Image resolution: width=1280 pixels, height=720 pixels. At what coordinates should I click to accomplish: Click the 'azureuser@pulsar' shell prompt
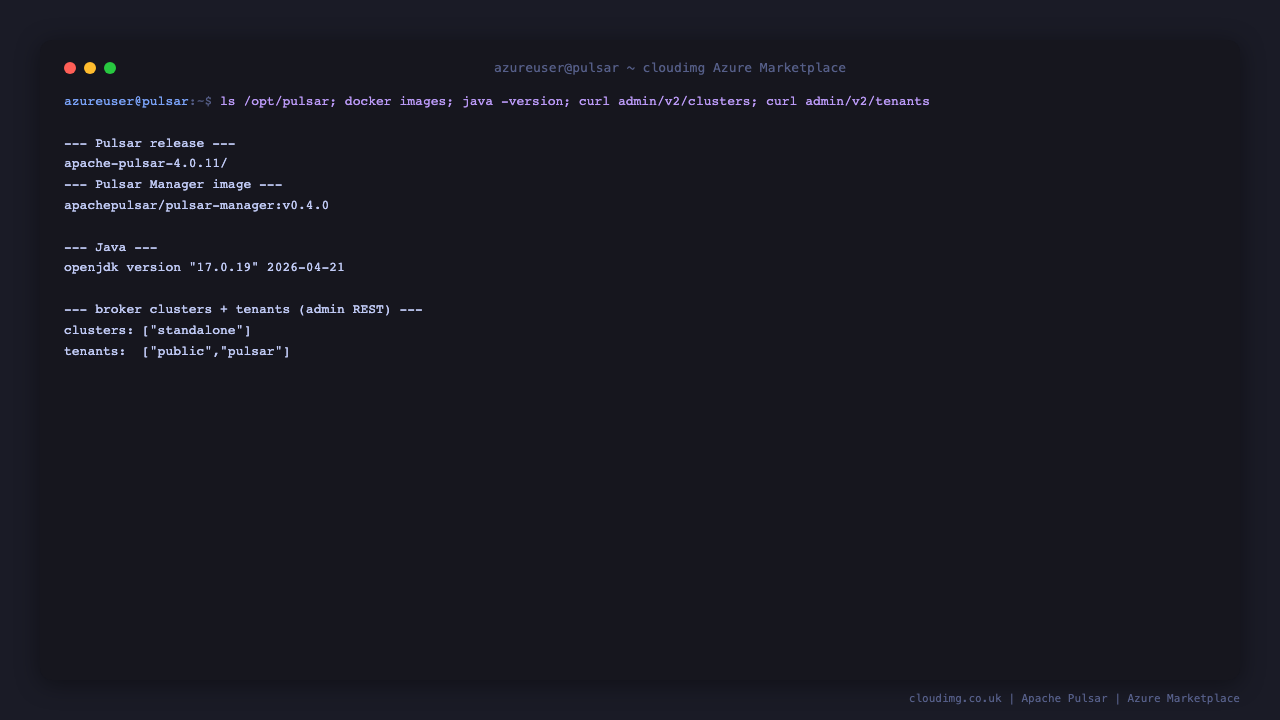click(126, 101)
